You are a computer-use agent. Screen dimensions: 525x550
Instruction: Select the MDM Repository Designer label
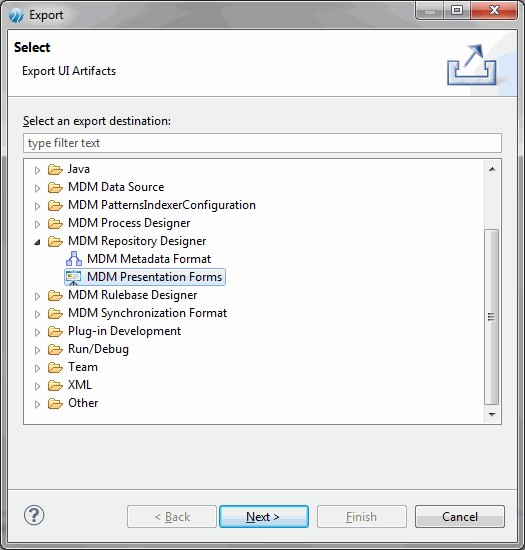click(137, 241)
